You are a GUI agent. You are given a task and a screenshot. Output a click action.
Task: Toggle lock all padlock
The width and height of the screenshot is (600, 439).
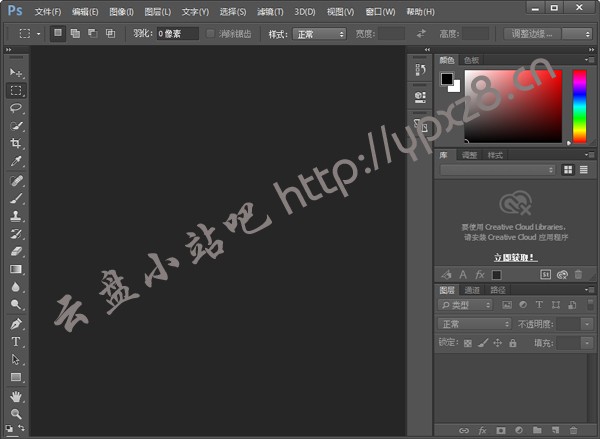coord(513,343)
